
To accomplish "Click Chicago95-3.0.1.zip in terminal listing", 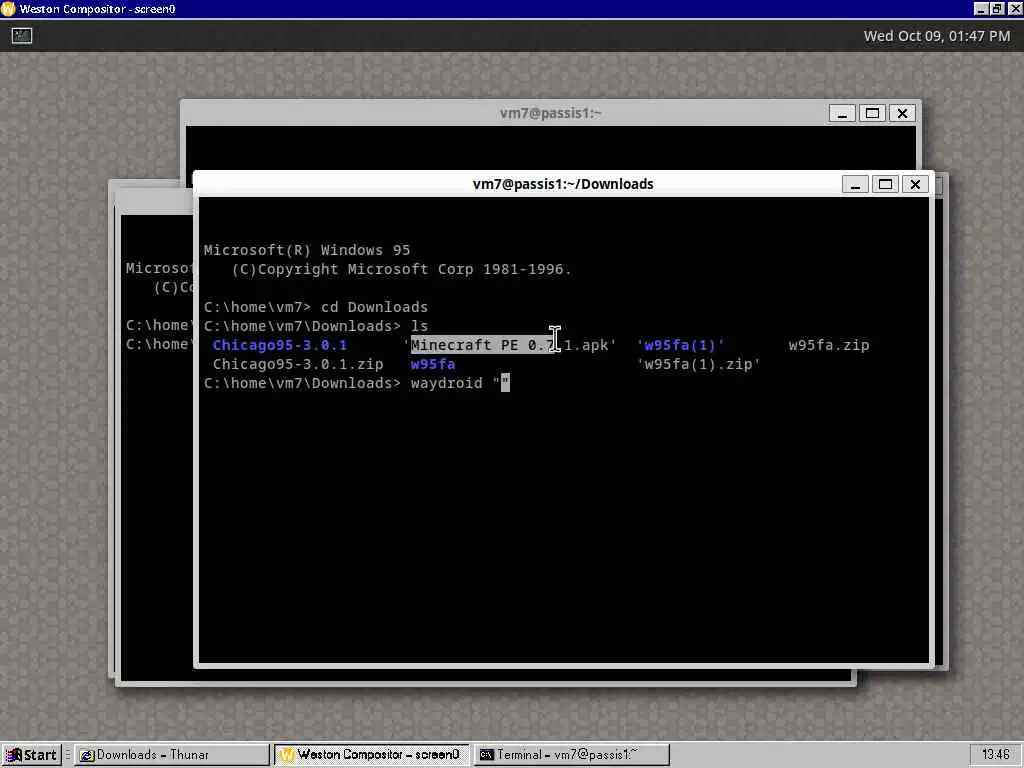I will [298, 364].
